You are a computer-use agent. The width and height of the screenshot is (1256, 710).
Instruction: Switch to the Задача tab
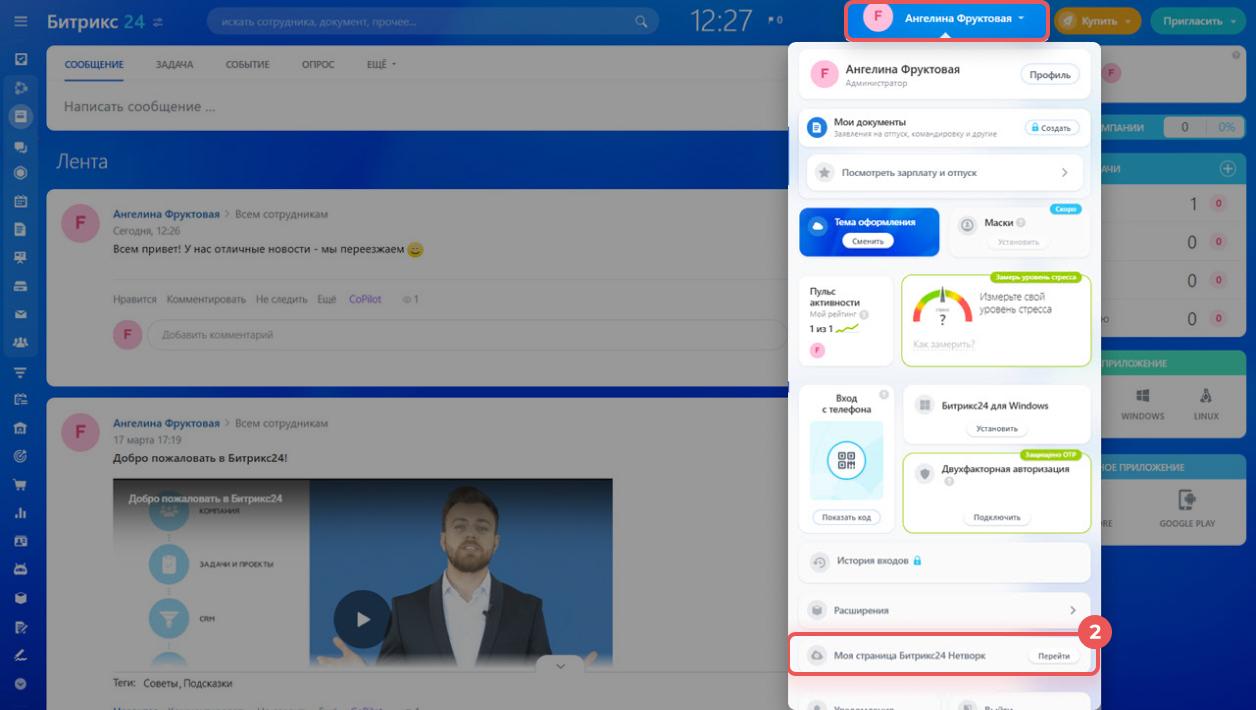(x=175, y=65)
